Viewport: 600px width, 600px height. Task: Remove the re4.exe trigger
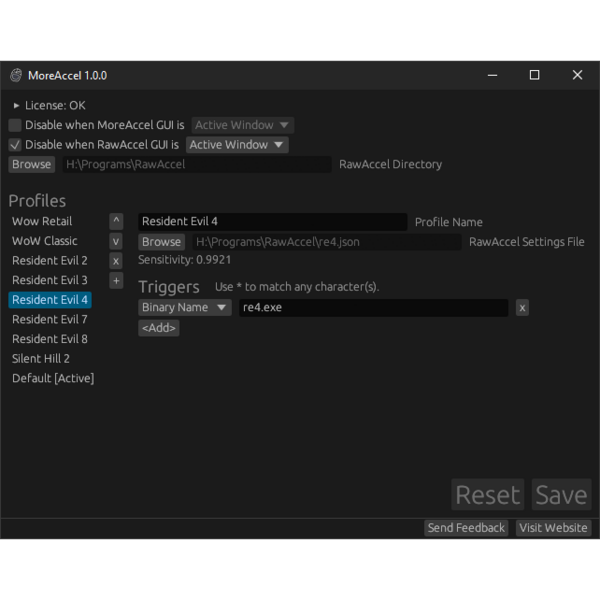click(x=522, y=308)
